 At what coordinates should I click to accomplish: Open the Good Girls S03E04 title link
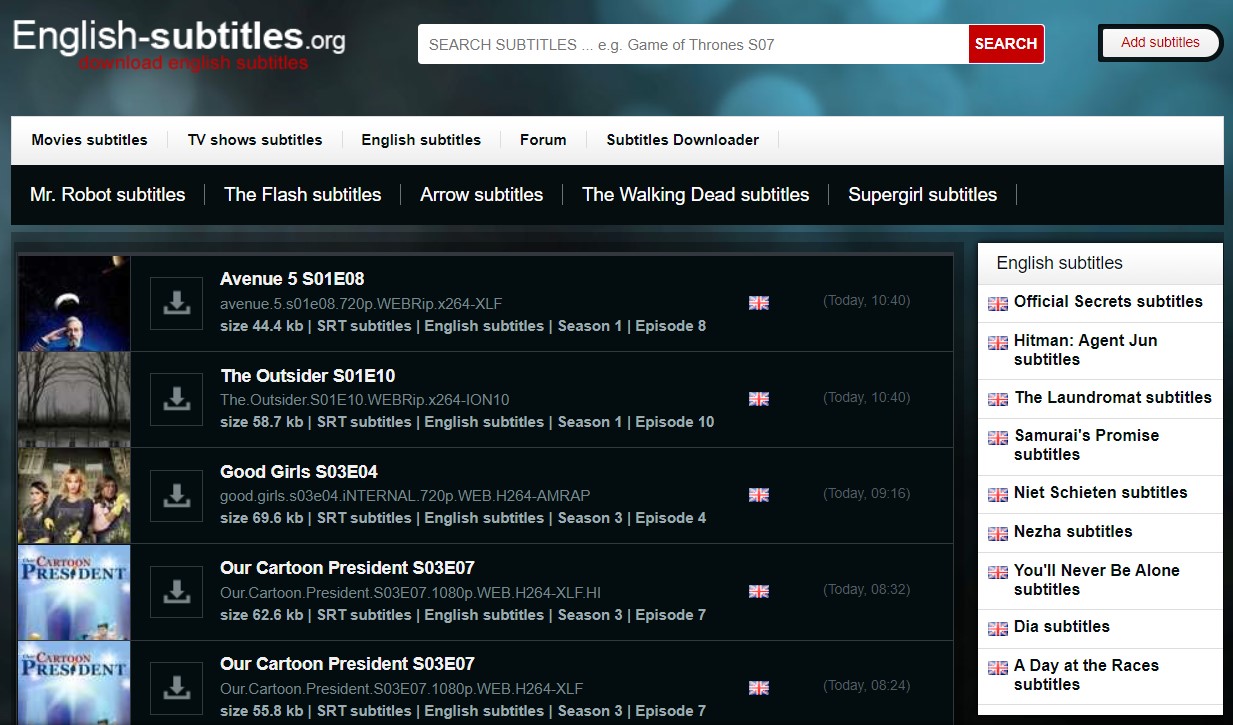pyautogui.click(x=299, y=472)
